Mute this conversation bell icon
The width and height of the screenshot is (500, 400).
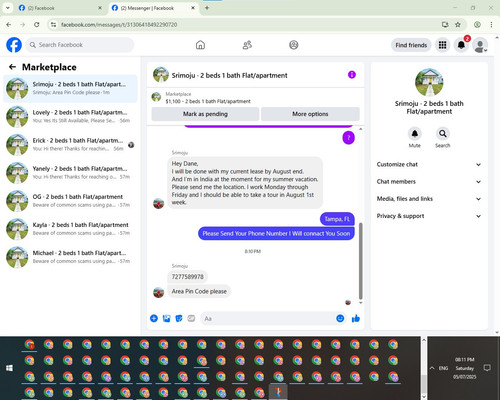(414, 134)
